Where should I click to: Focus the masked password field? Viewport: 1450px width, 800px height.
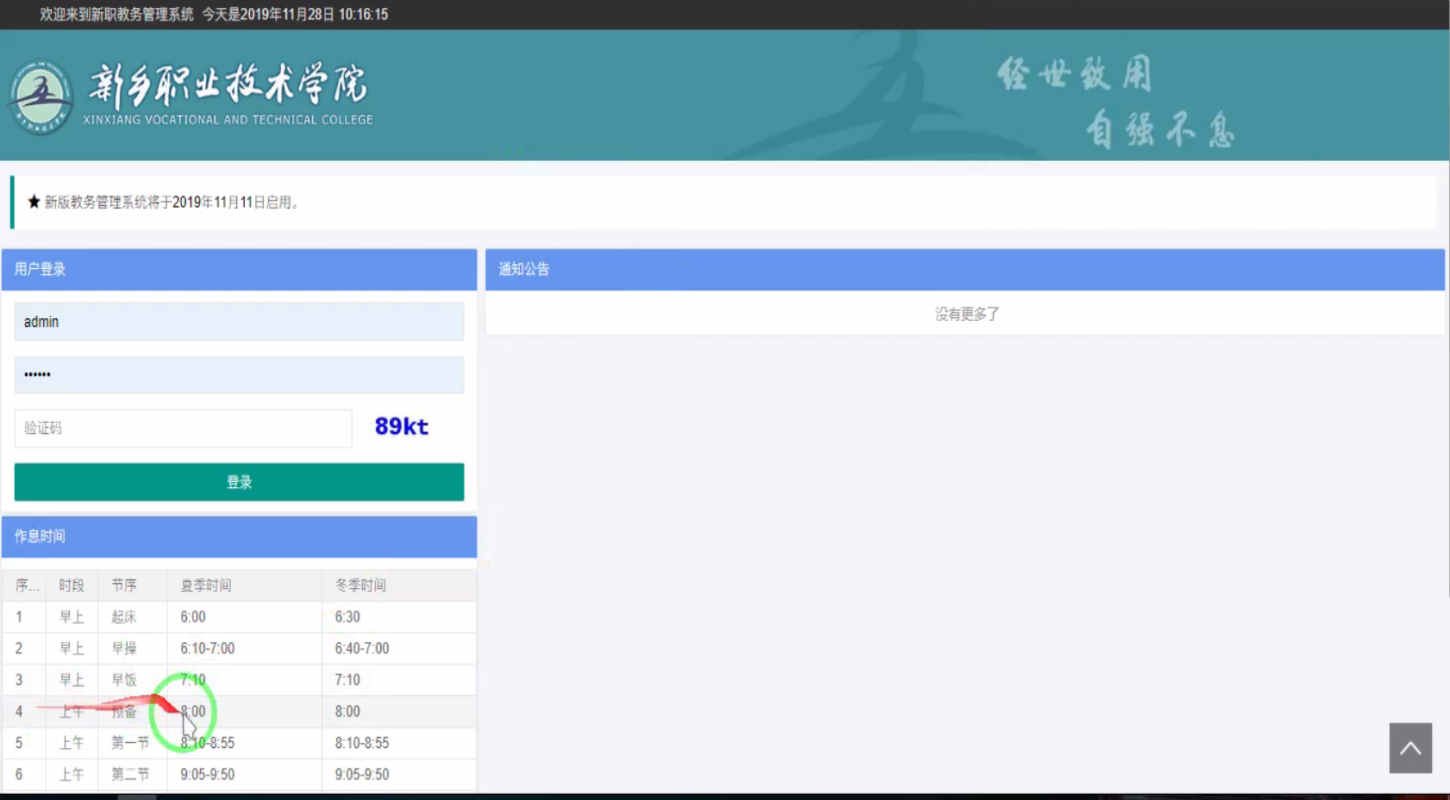coord(239,375)
